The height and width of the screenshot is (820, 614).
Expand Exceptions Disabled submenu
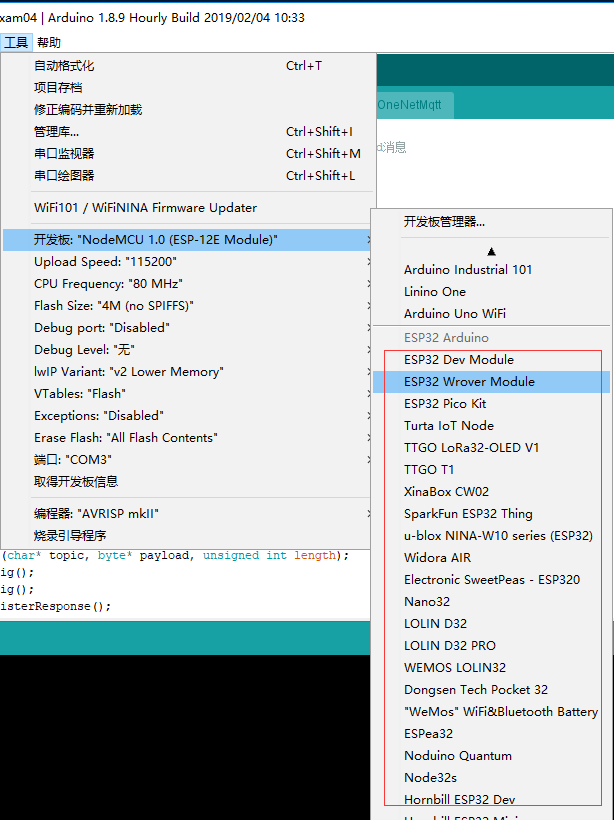(188, 416)
